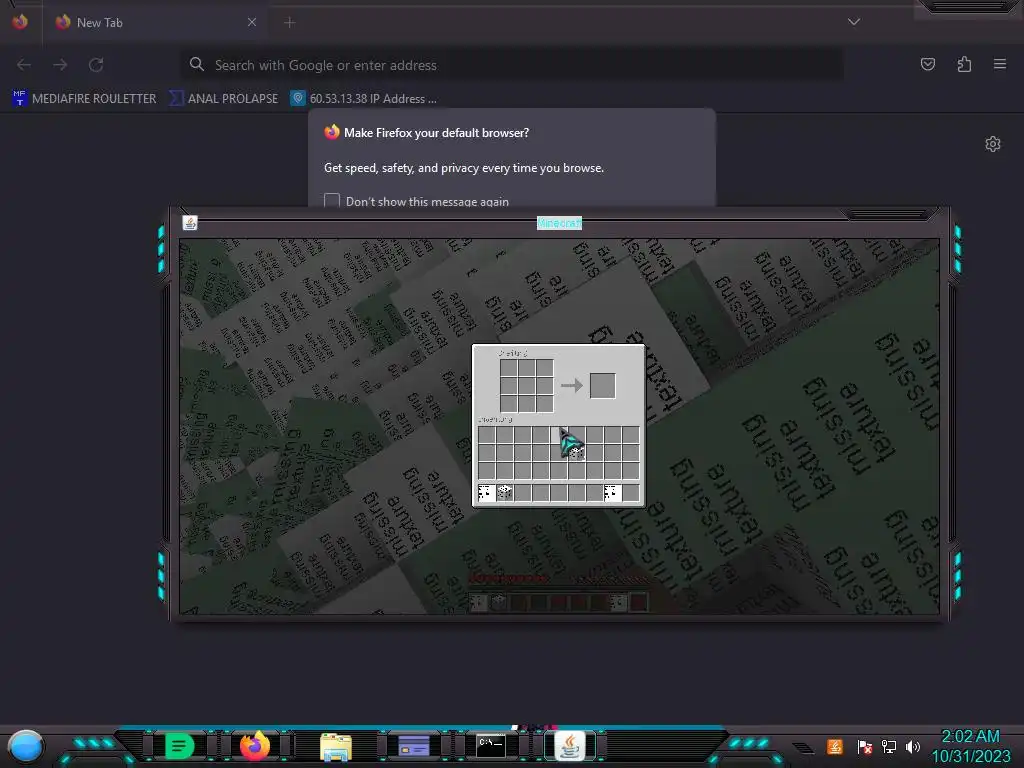Click the Firefox View icon beside tabs

pyautogui.click(x=20, y=22)
